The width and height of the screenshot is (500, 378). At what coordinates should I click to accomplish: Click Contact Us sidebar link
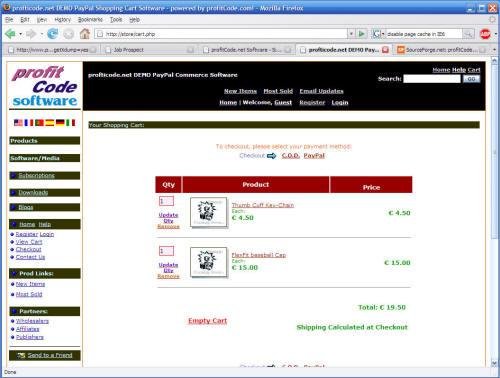click(x=30, y=257)
